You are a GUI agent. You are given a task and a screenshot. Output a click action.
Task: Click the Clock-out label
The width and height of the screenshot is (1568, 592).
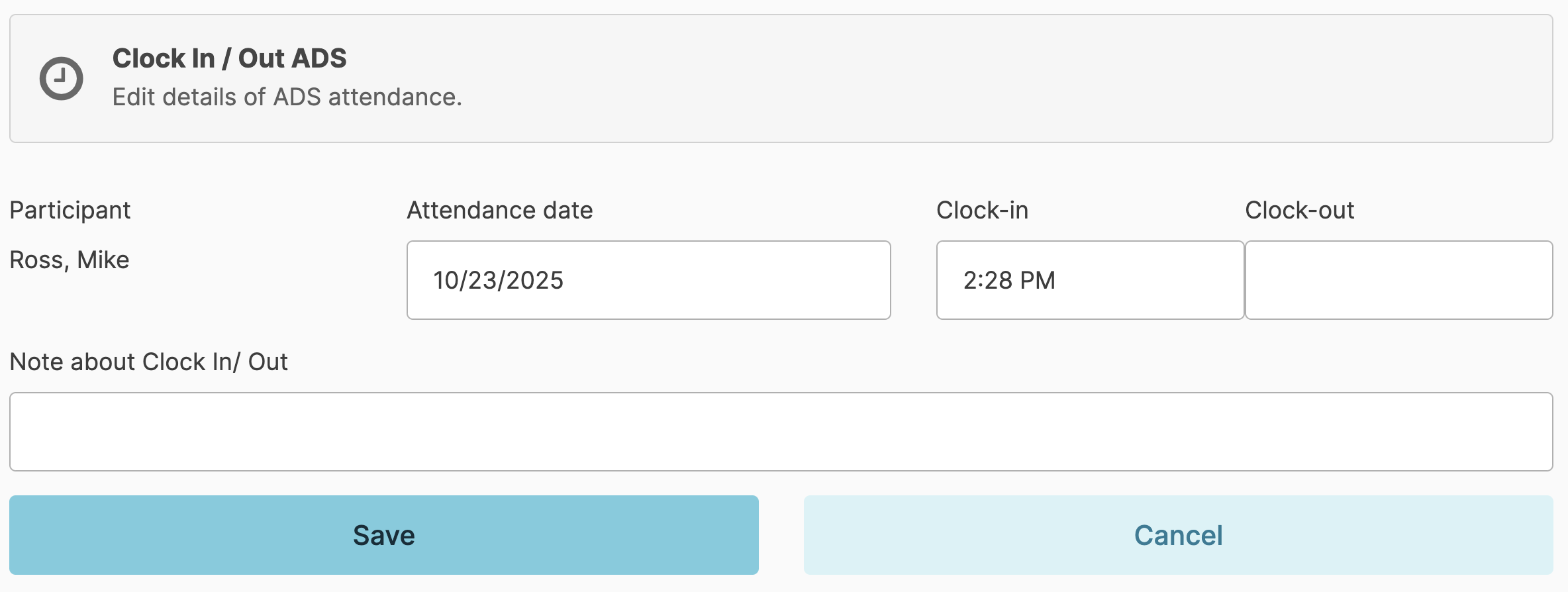pyautogui.click(x=1299, y=211)
